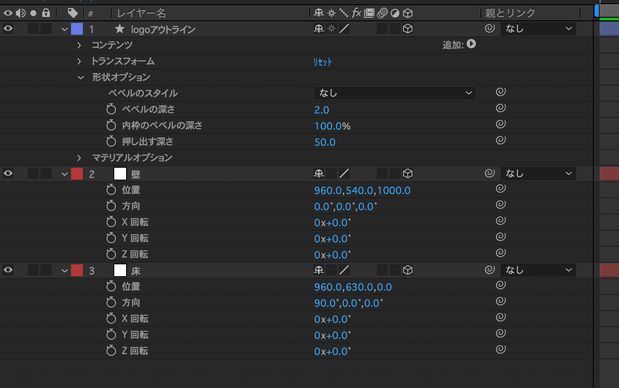Click the audio speaker column header icon
Viewport: 619px width, 388px height.
(x=21, y=13)
